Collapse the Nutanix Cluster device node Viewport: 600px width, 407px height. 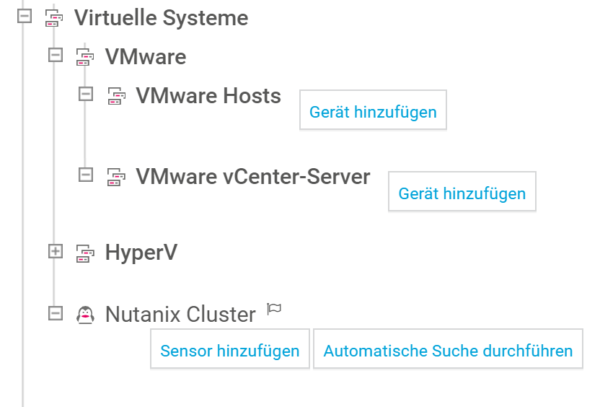(55, 313)
